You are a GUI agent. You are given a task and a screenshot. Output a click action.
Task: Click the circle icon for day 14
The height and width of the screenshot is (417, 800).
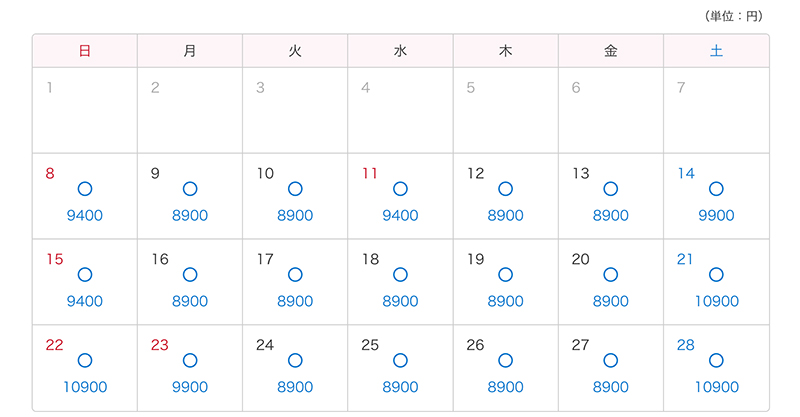[x=716, y=188]
